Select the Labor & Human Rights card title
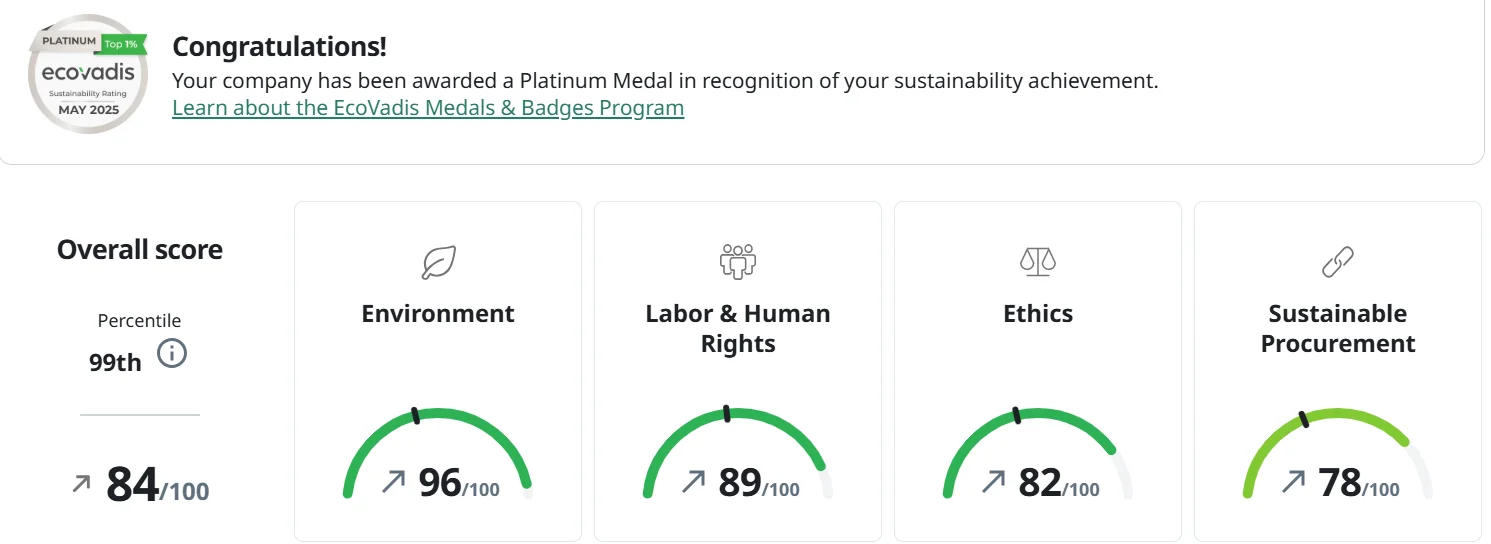1491x544 pixels. pyautogui.click(x=738, y=328)
